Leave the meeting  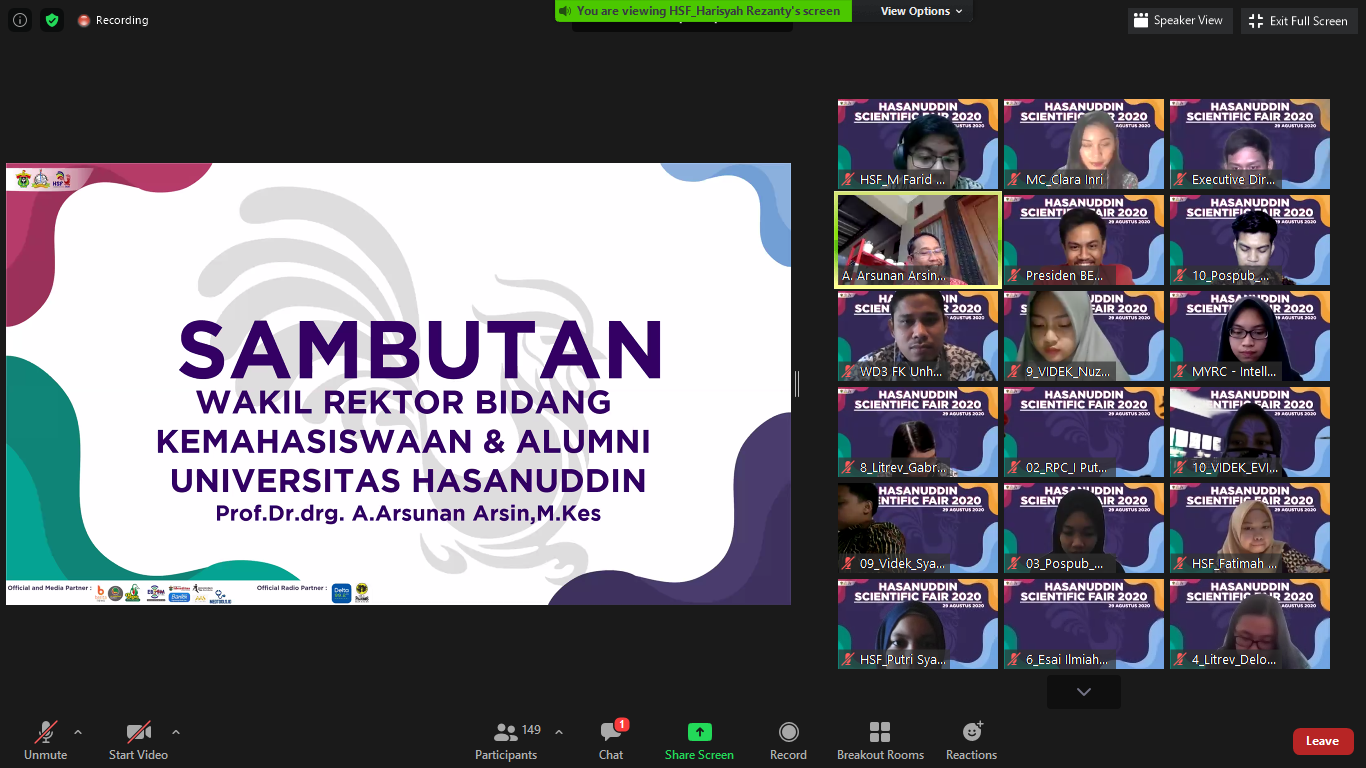[x=1322, y=741]
